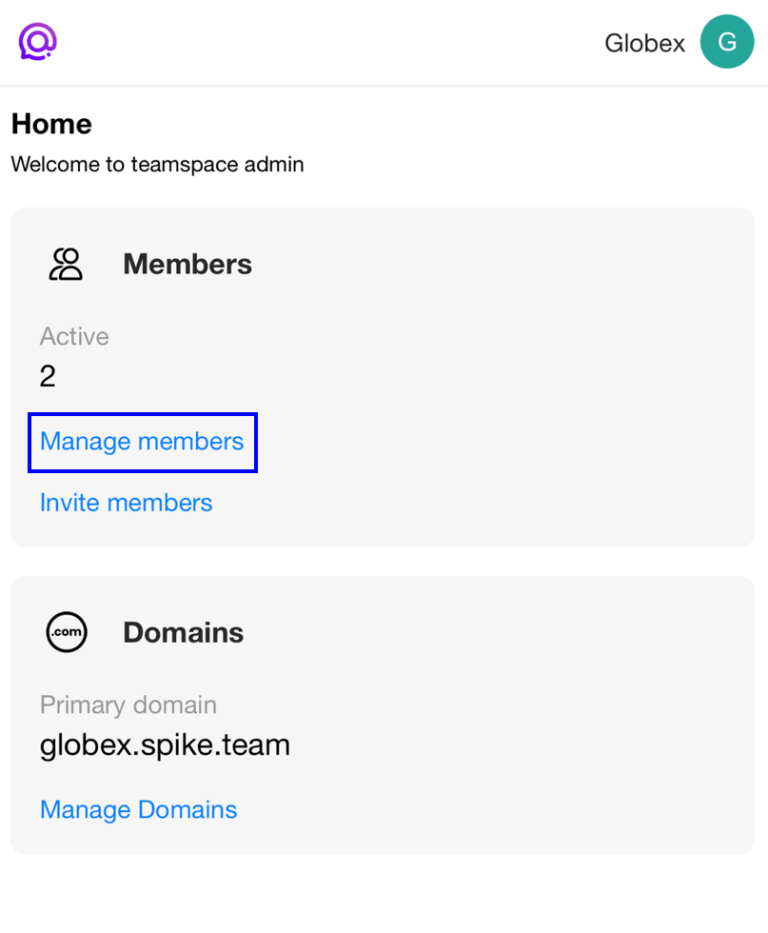
Task: Select the people icon beside Members heading
Action: [65, 263]
